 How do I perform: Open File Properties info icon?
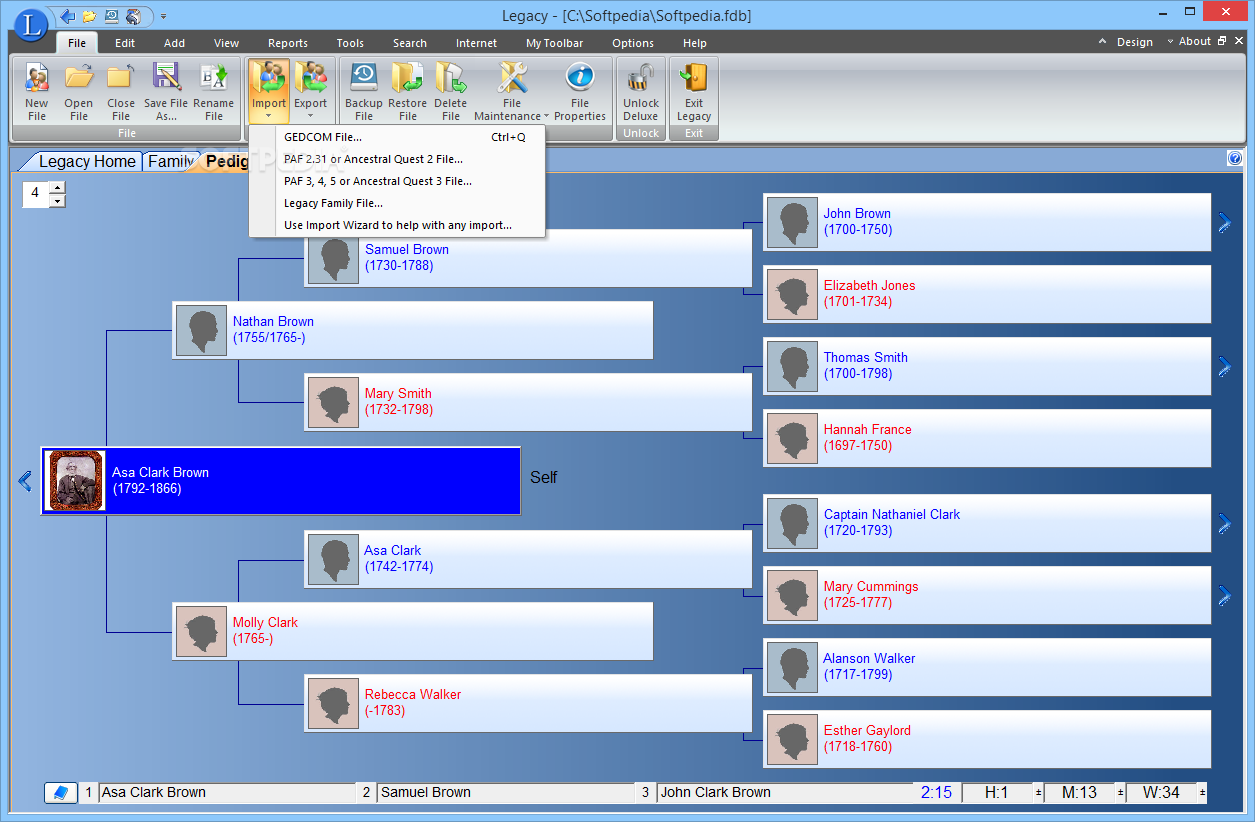pyautogui.click(x=579, y=78)
